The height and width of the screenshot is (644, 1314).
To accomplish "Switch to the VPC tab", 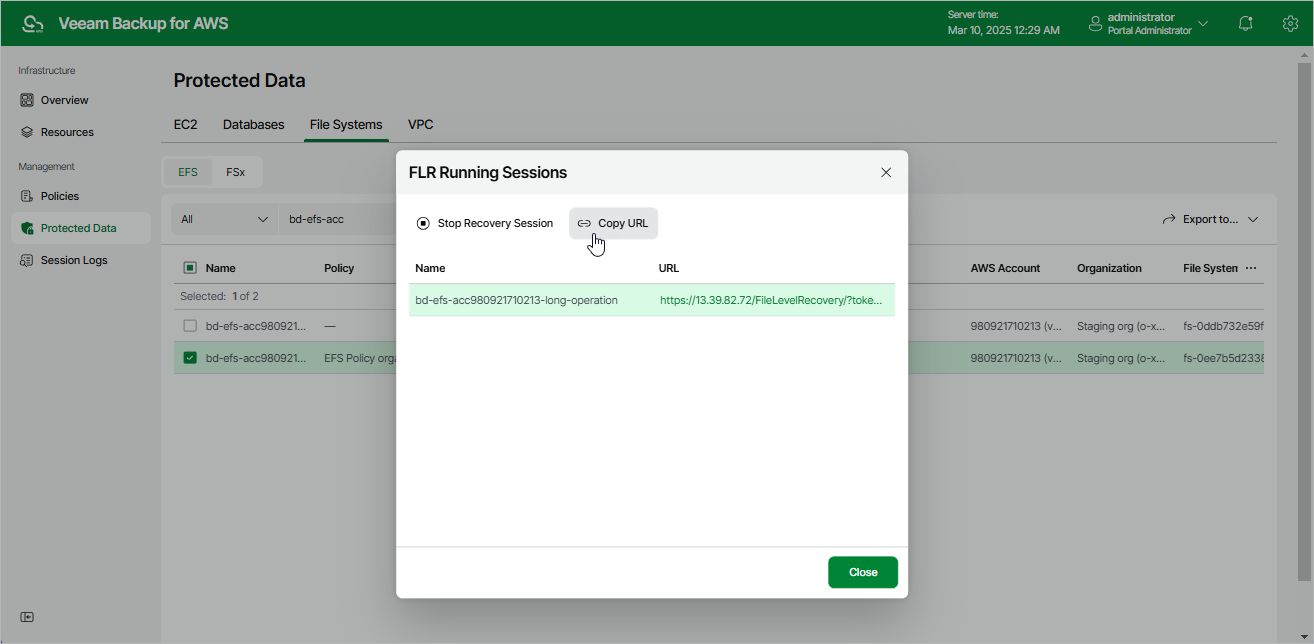I will (420, 125).
